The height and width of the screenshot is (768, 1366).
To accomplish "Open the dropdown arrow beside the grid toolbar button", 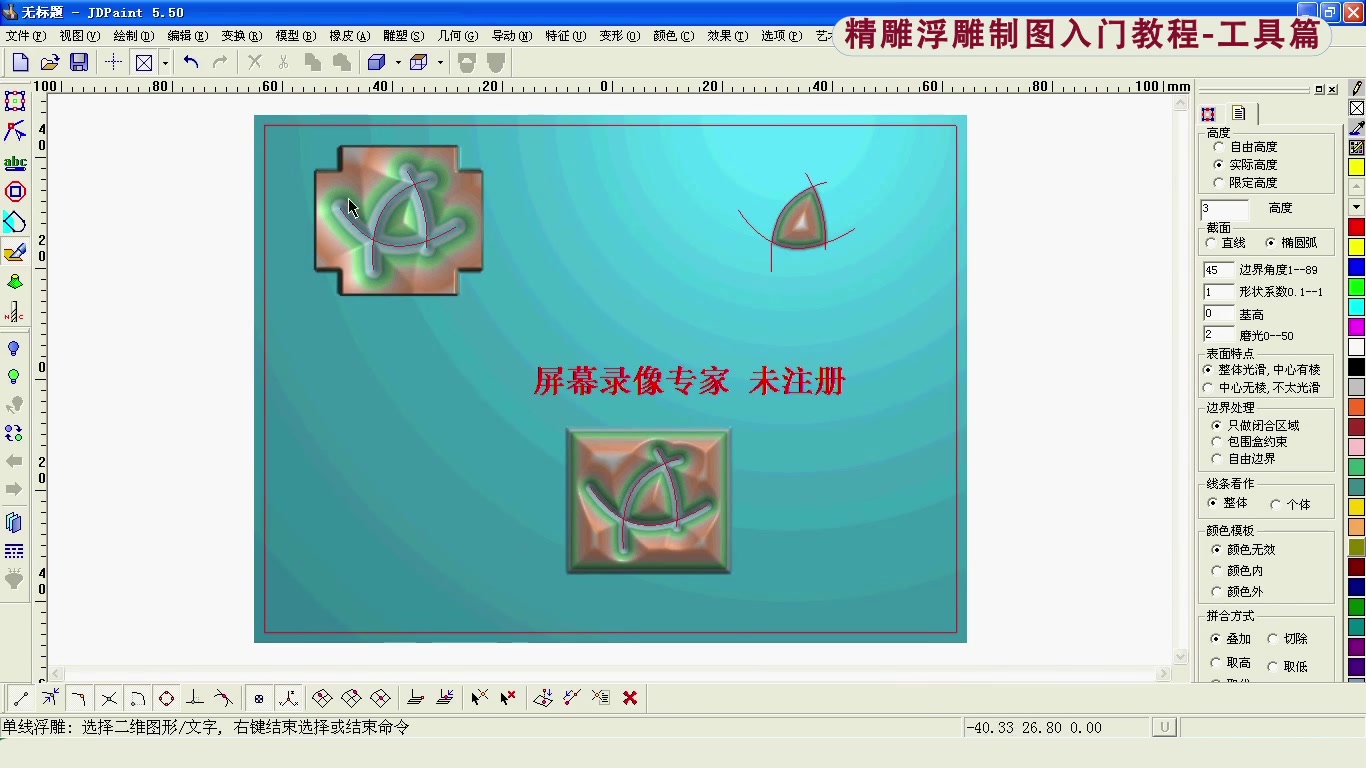I will tap(166, 62).
